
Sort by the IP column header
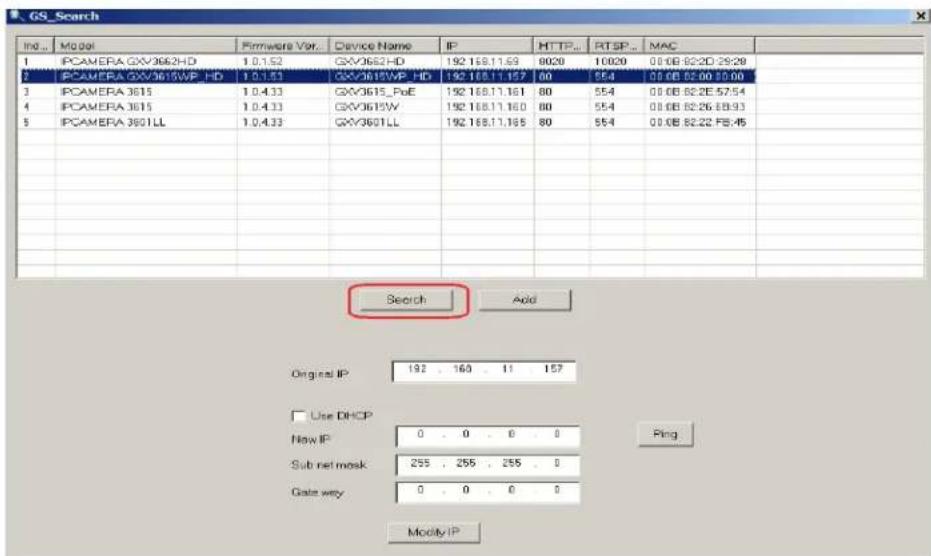coord(487,46)
